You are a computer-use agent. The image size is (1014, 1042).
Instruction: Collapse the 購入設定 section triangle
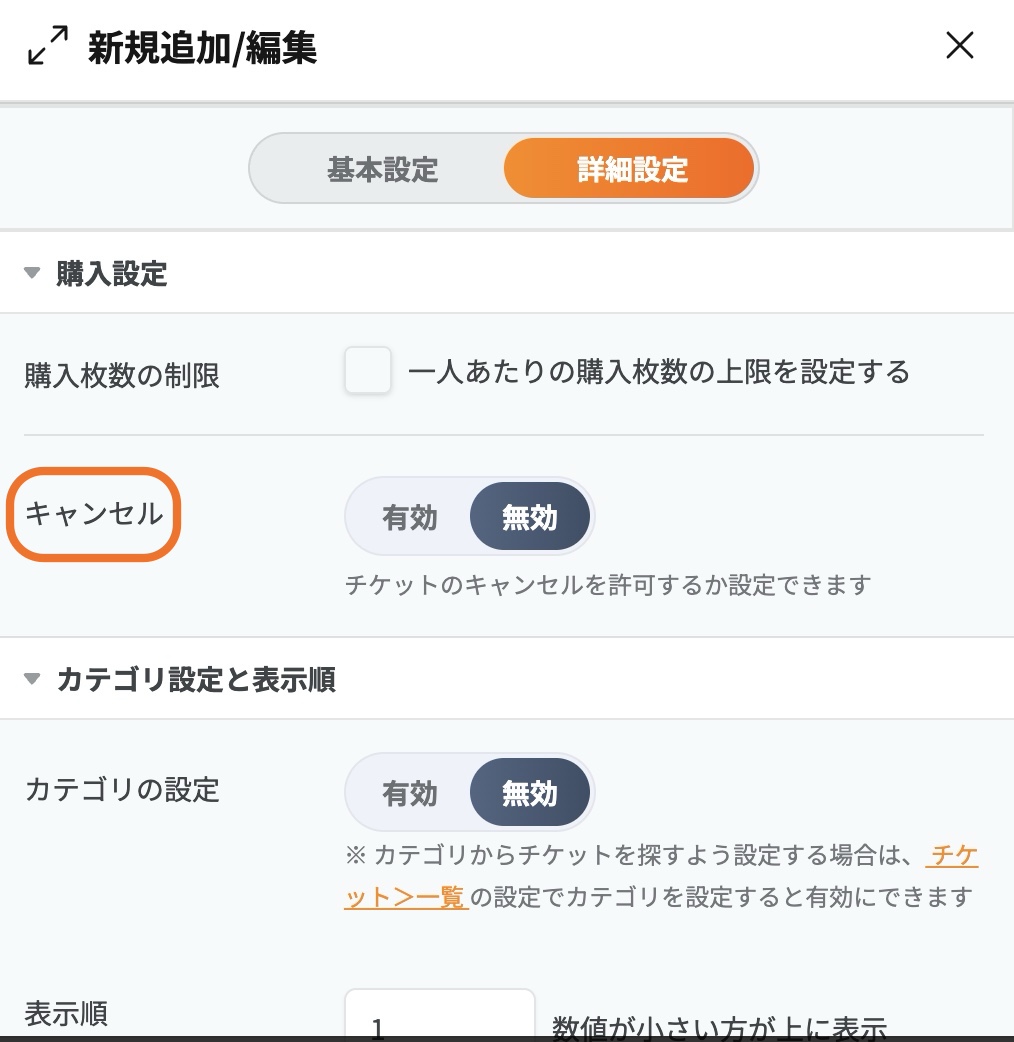click(x=32, y=273)
